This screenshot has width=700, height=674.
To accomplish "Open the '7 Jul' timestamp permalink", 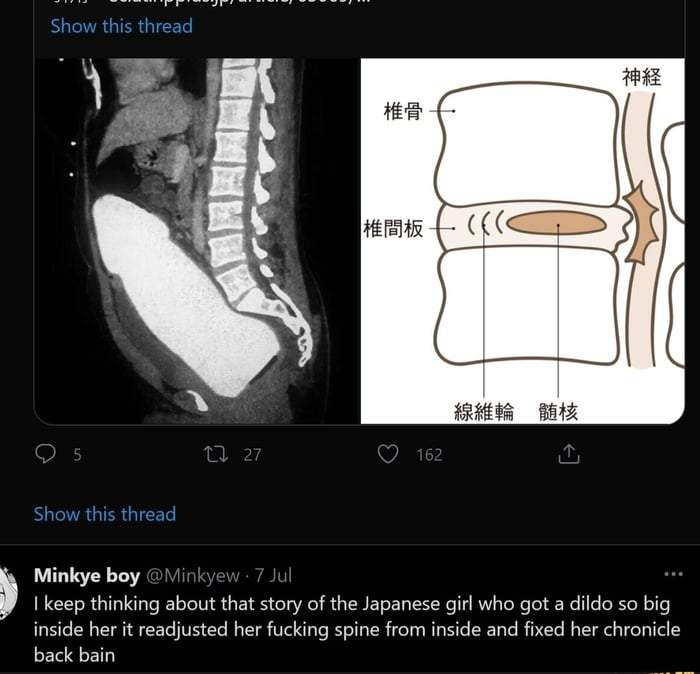I will [x=273, y=575].
